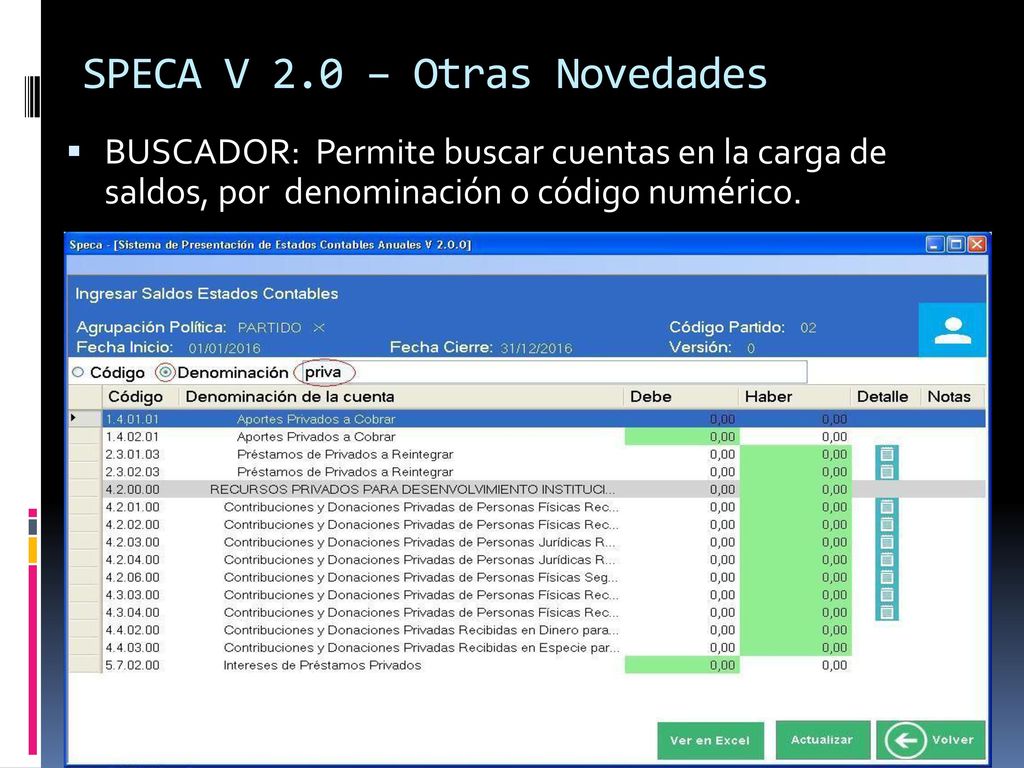Click Debe cell of row 5.7.02.00
Viewport: 1024px width, 768px height.
point(682,665)
